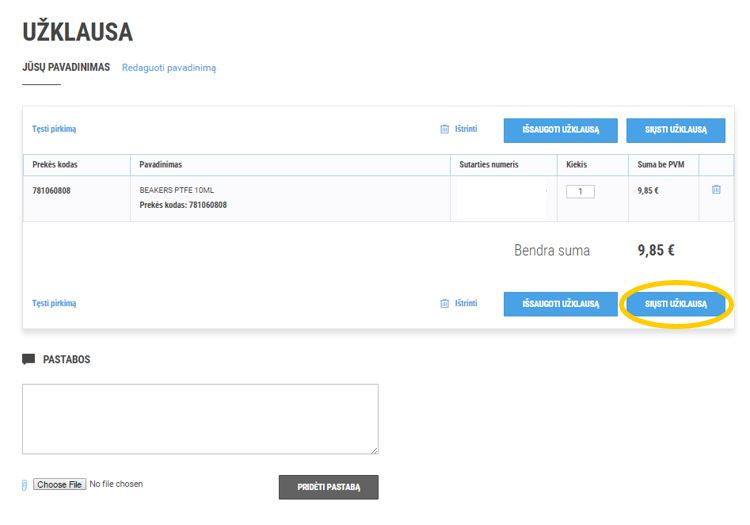This screenshot has width=750, height=525.
Task: Click the bottom Ištrinti link
Action: [x=466, y=303]
